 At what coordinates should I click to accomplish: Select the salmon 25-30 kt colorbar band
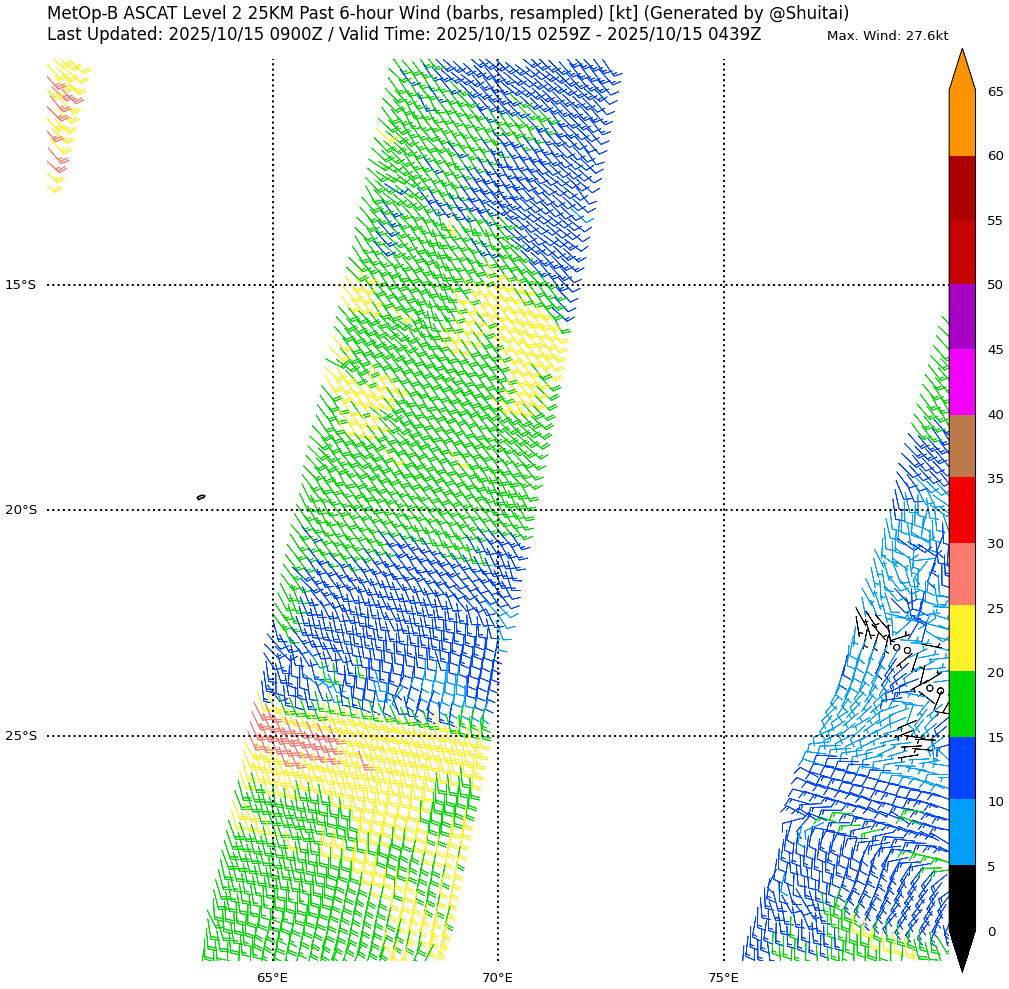(x=961, y=575)
